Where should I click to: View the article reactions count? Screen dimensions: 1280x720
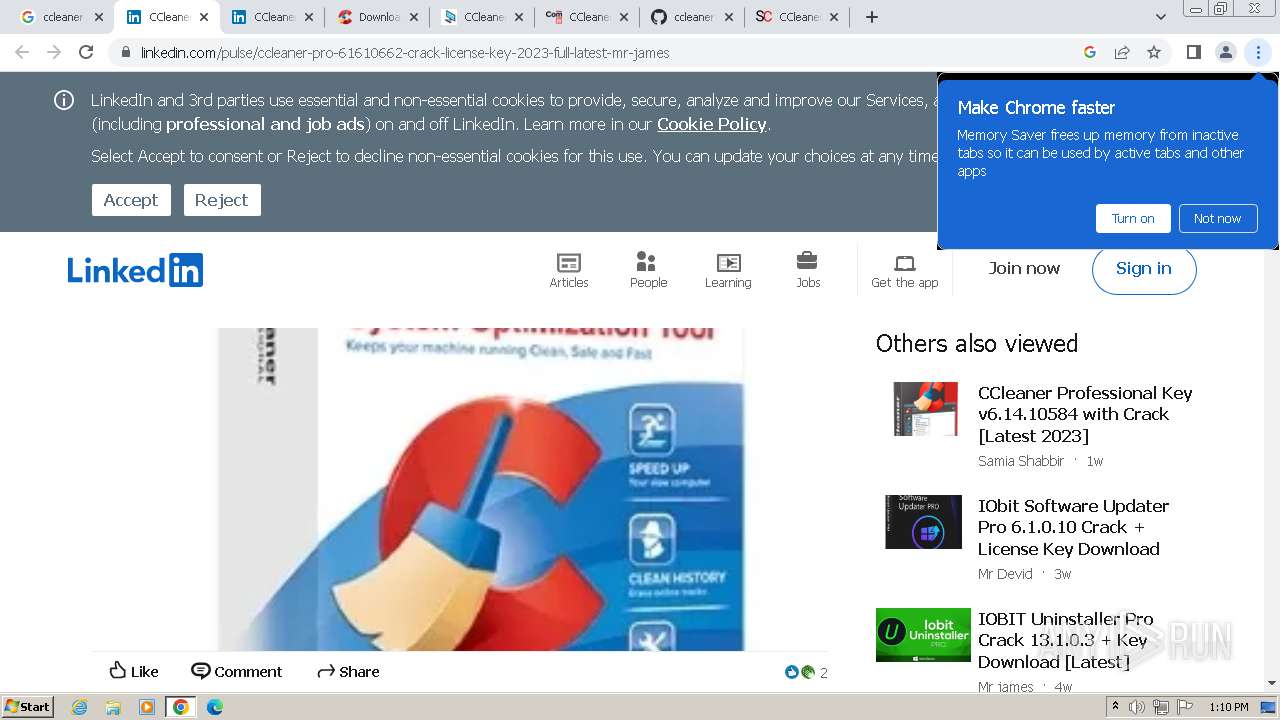point(807,672)
